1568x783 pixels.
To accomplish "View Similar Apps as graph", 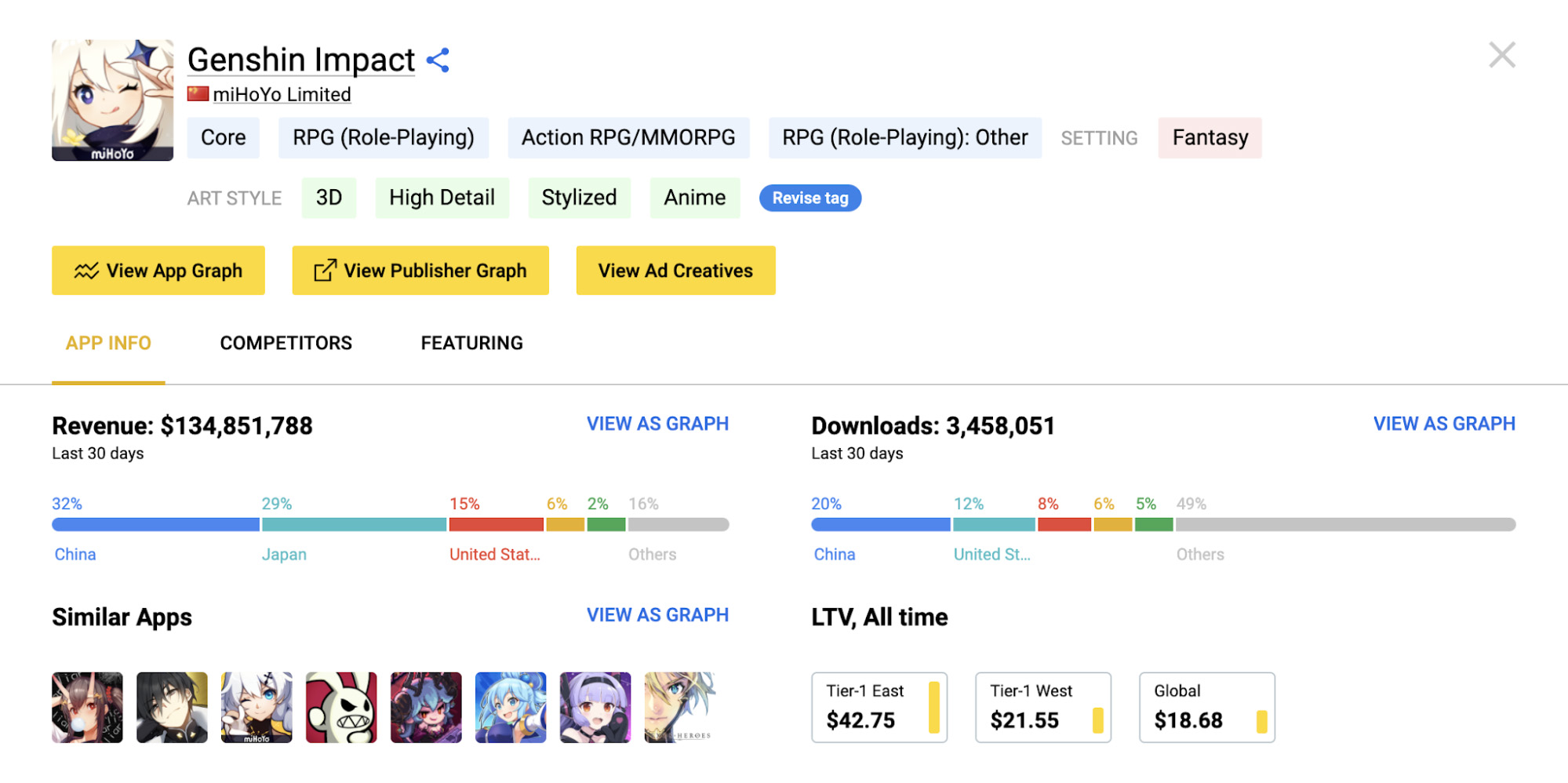I will coord(657,615).
